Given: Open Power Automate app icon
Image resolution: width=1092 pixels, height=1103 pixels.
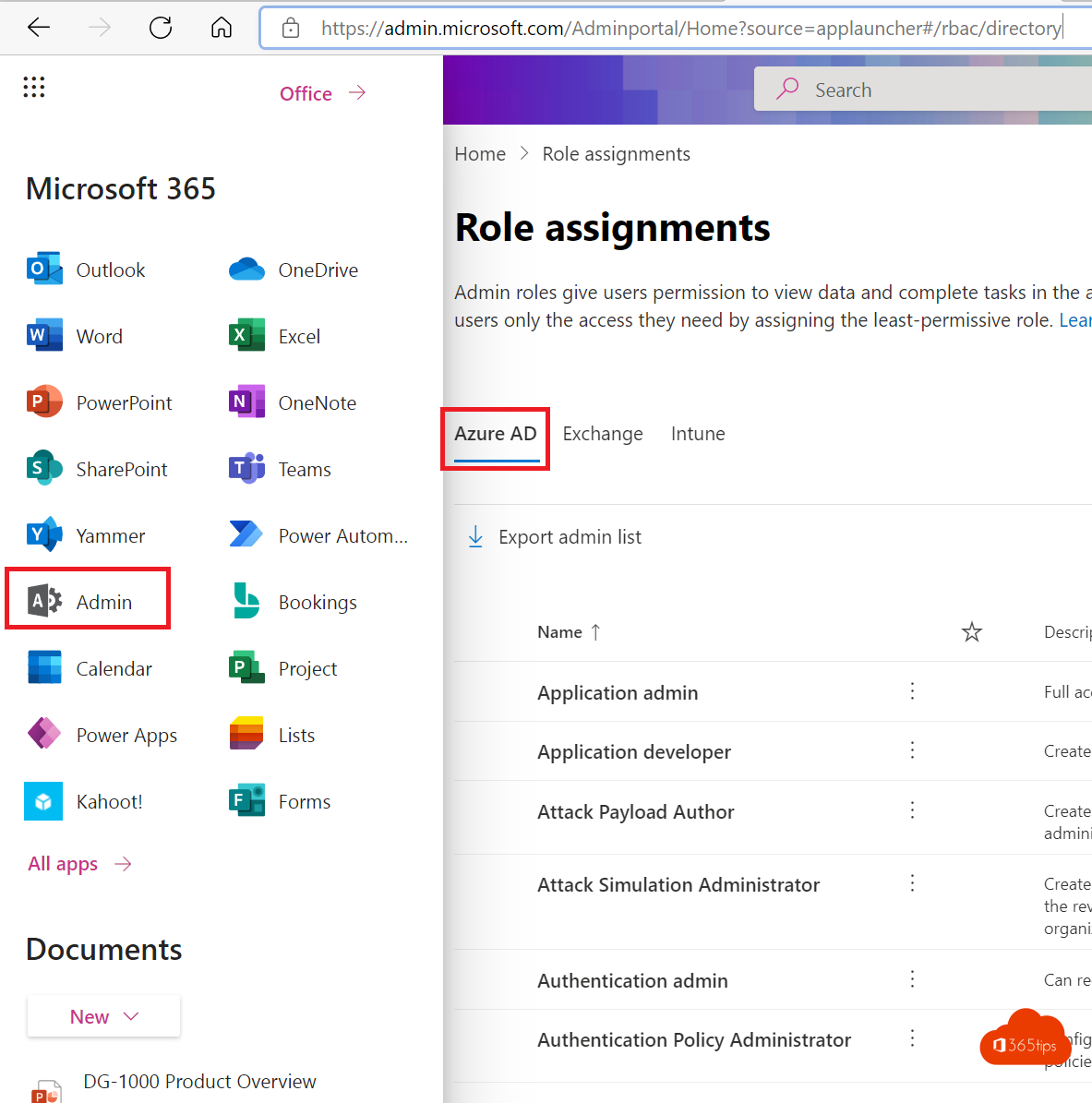Looking at the screenshot, I should (247, 534).
